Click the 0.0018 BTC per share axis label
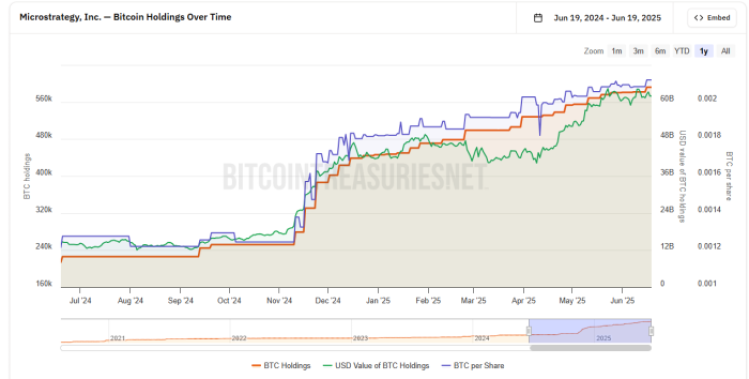 [x=709, y=135]
